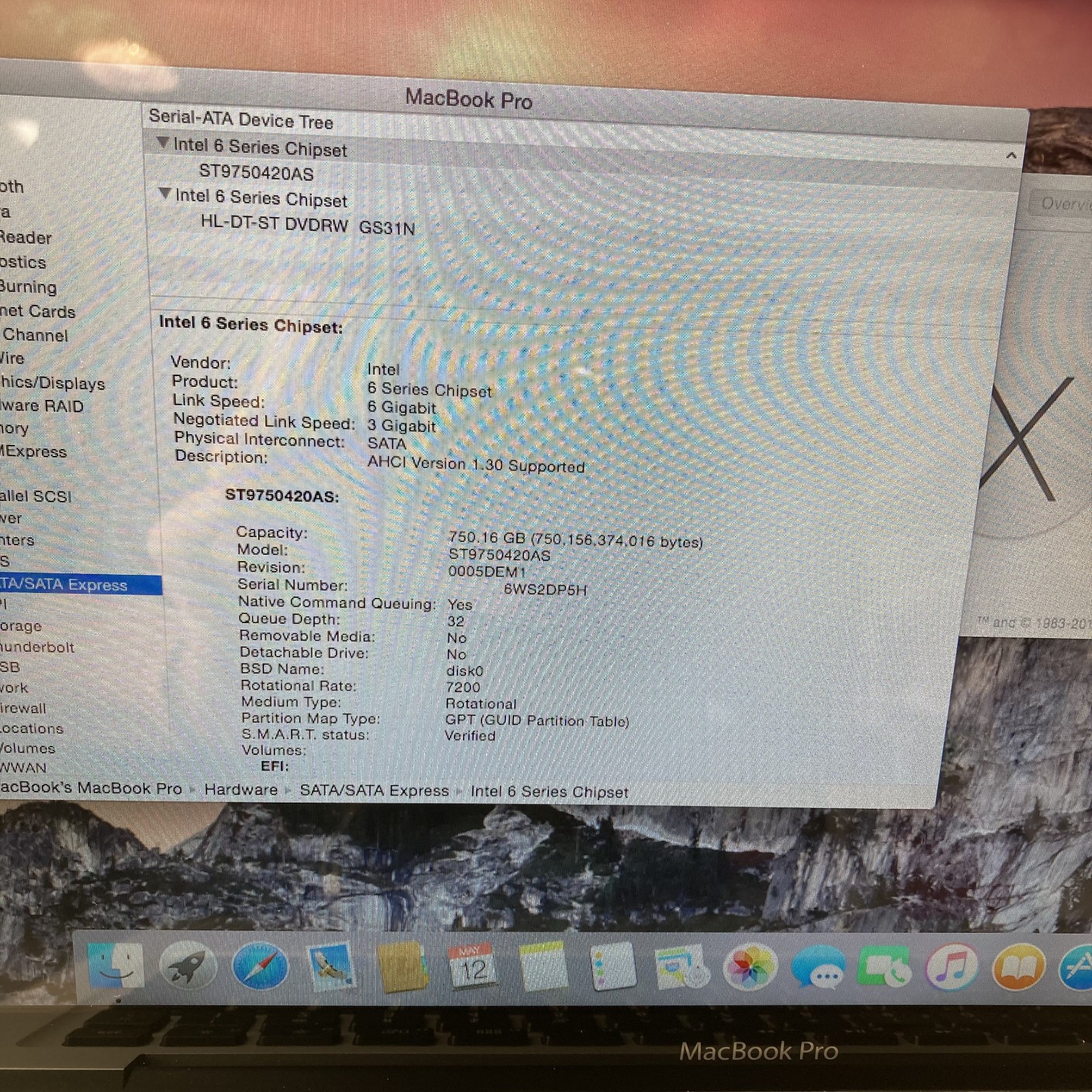Open Reminders list icon in Dock

tap(612, 967)
